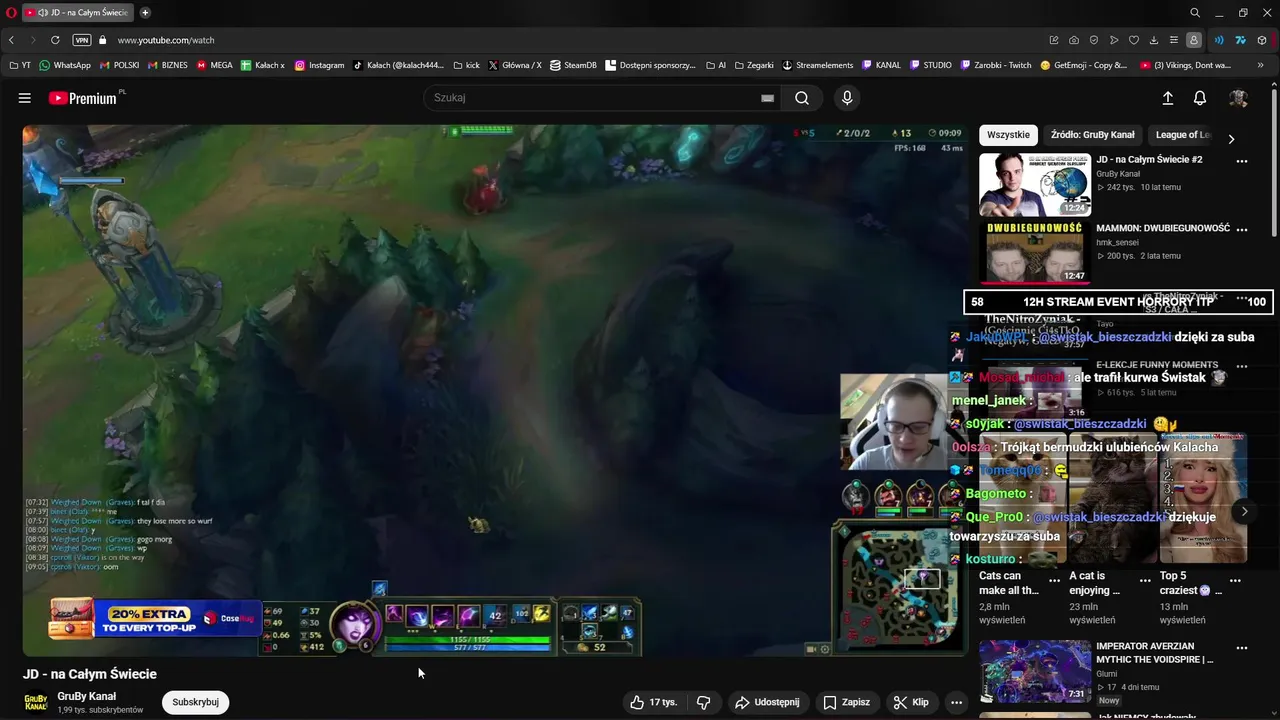Open the YouTube hamburger guide menu
Viewport: 1280px width, 720px height.
(25, 98)
